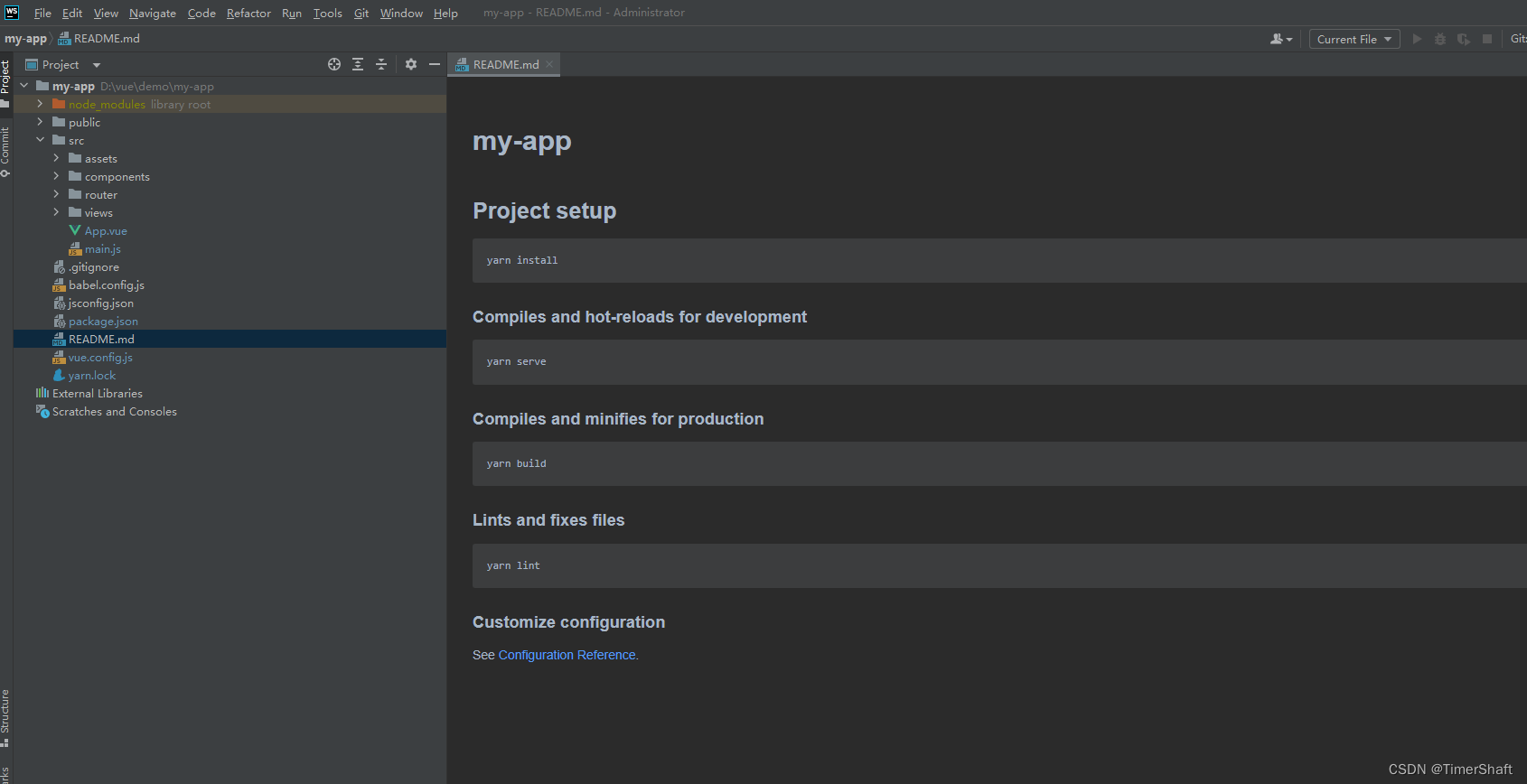Image resolution: width=1527 pixels, height=784 pixels.
Task: Expand assets folder
Action: (57, 158)
